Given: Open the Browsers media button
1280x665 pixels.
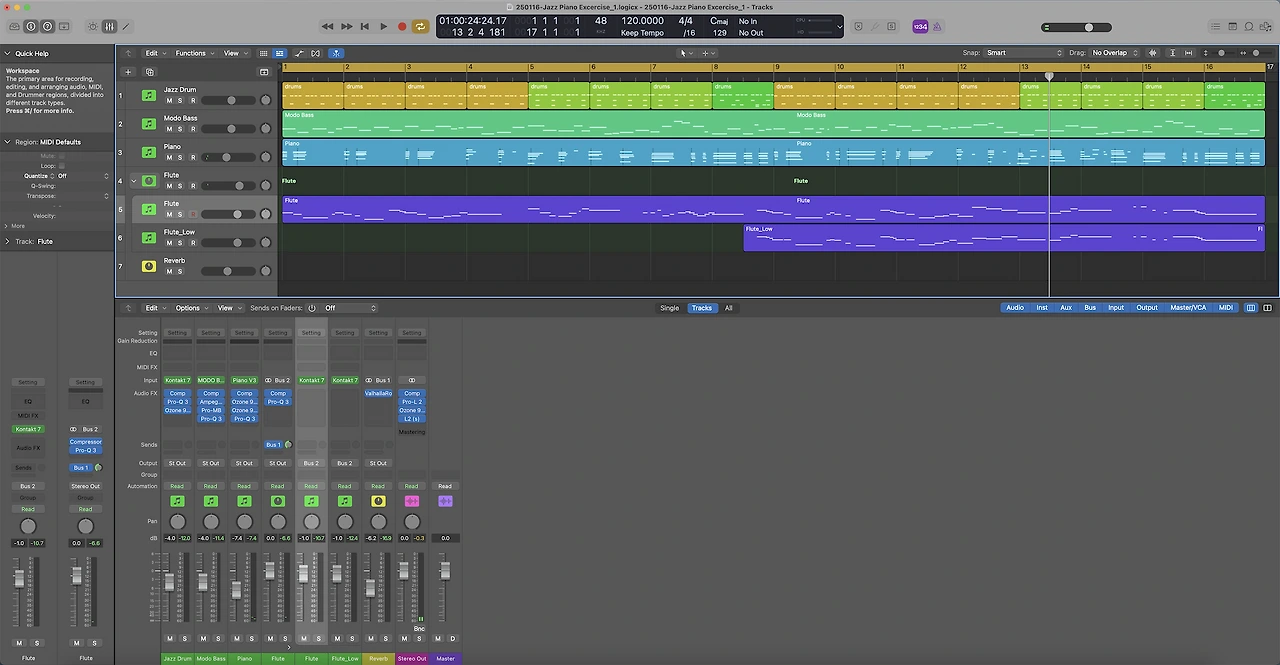Looking at the screenshot, I should click(1267, 26).
